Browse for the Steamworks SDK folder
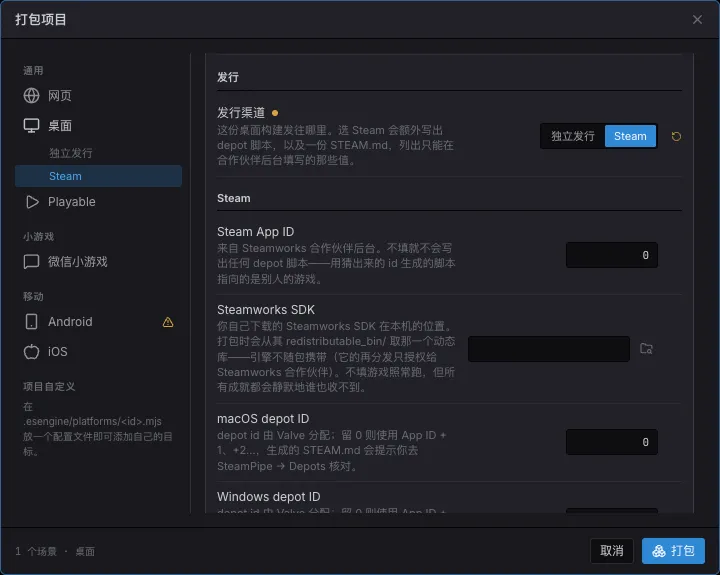The height and width of the screenshot is (575, 720). (x=646, y=349)
